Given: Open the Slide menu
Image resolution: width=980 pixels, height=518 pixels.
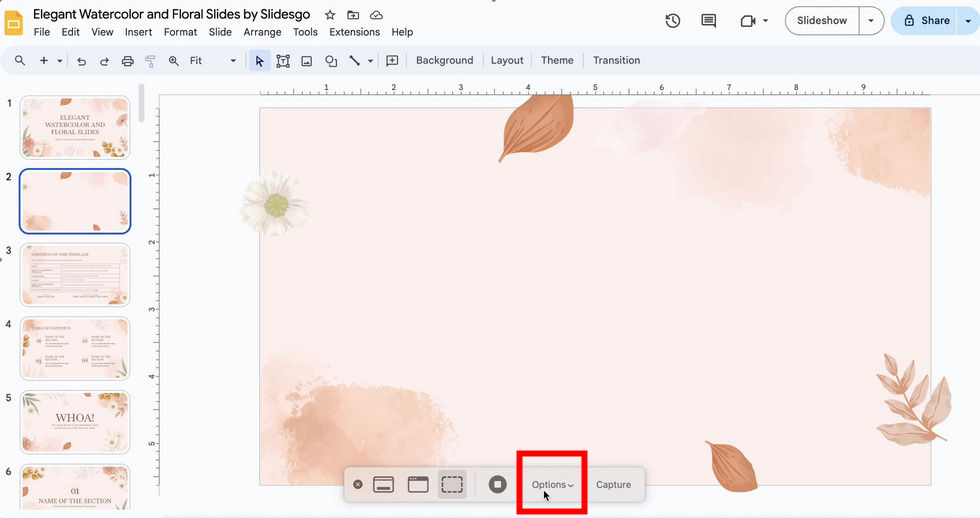Looking at the screenshot, I should pyautogui.click(x=220, y=32).
